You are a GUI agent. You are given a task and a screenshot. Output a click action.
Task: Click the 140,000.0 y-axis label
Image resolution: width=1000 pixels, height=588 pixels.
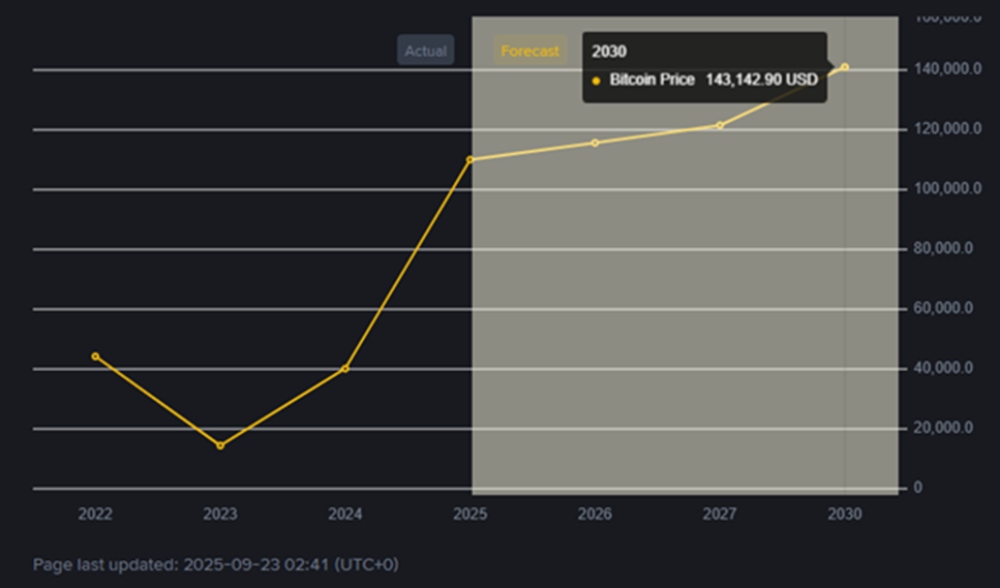coord(943,68)
